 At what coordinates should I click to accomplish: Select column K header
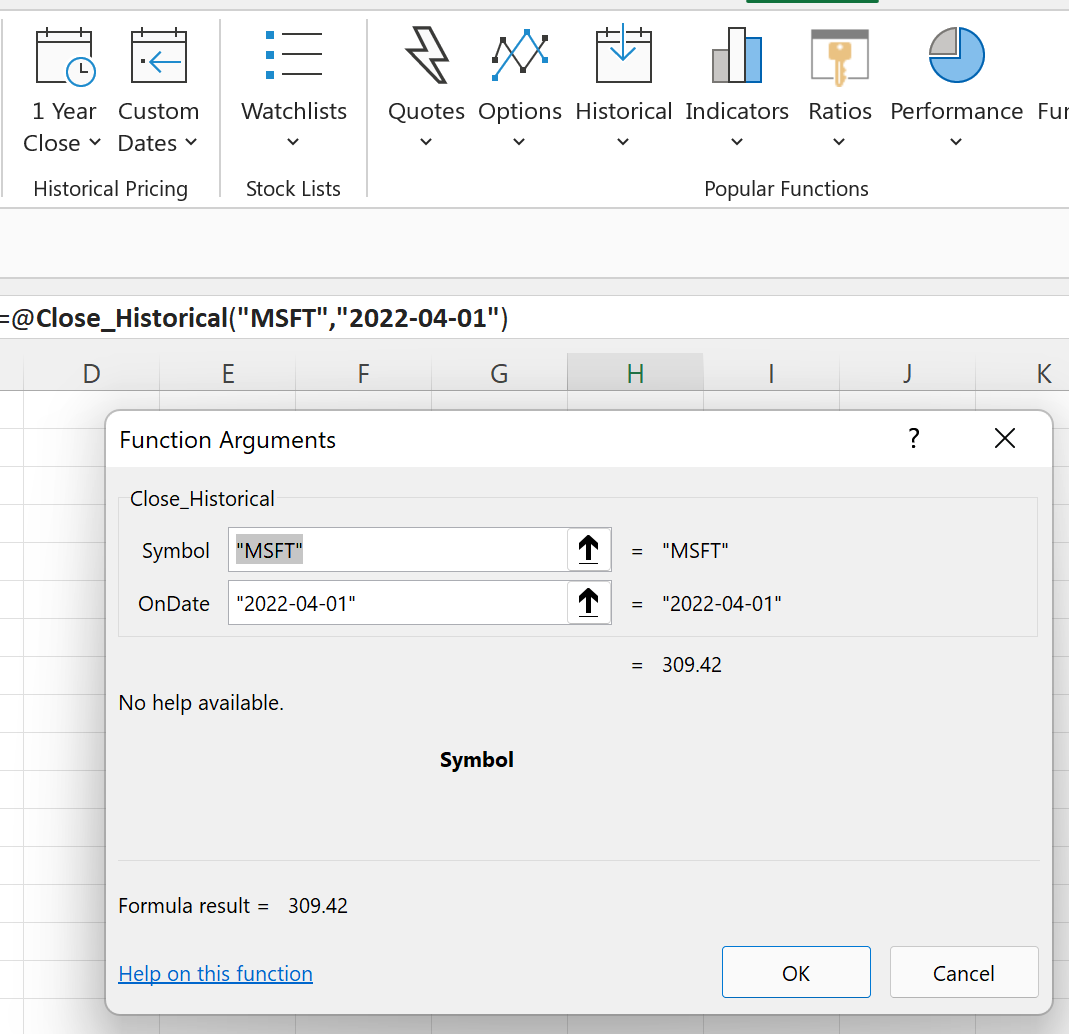click(x=1023, y=373)
